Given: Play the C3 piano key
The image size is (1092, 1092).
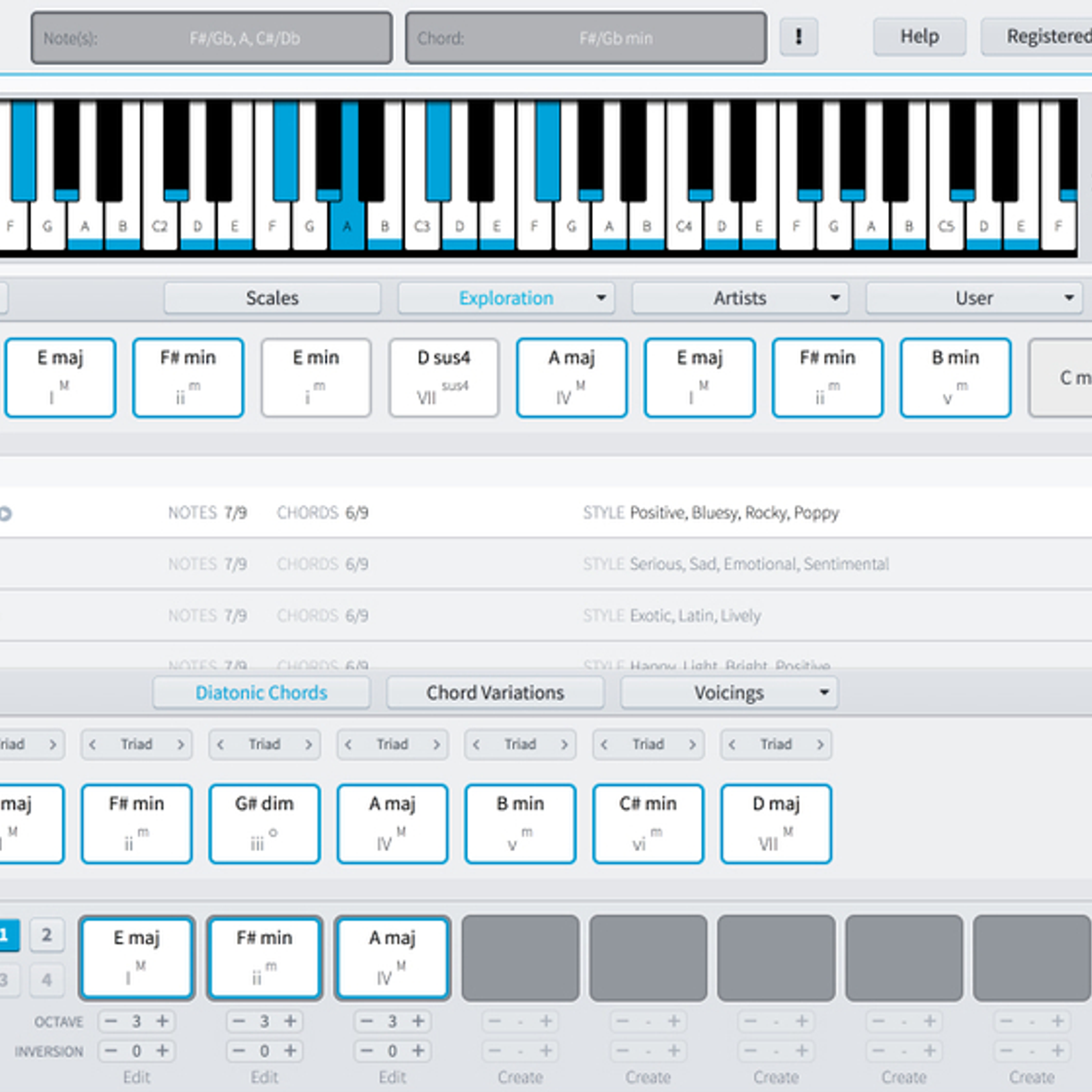Looking at the screenshot, I should click(x=422, y=227).
